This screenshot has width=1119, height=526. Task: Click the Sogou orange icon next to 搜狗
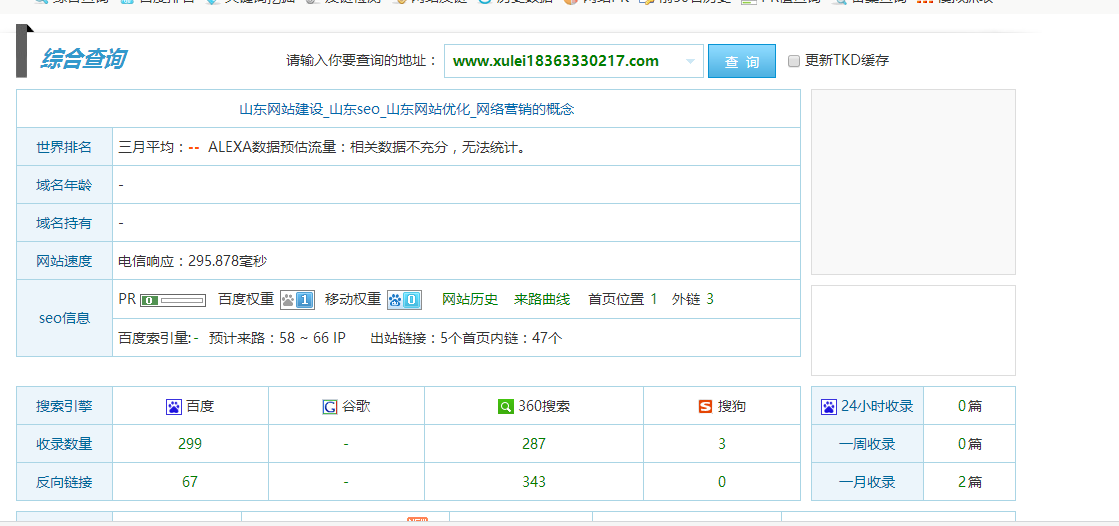pos(706,407)
